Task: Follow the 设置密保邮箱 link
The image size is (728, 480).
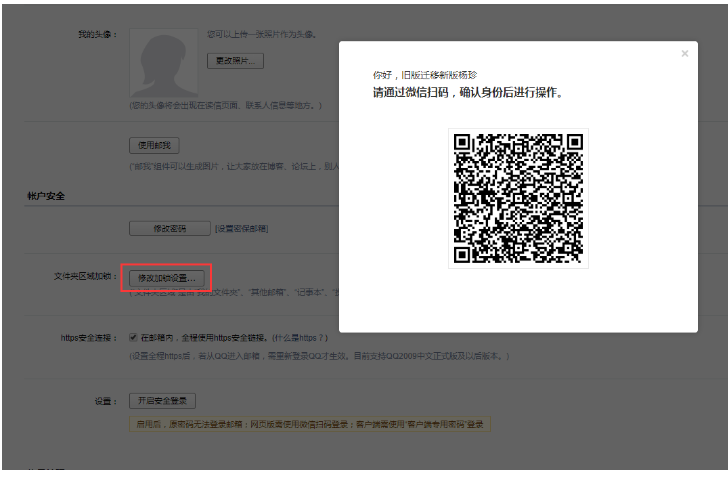Action: point(241,229)
